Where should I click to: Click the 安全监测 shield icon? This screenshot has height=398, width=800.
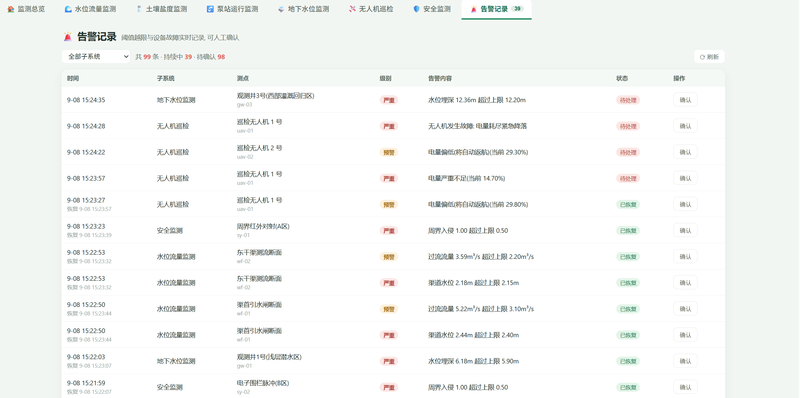click(416, 9)
